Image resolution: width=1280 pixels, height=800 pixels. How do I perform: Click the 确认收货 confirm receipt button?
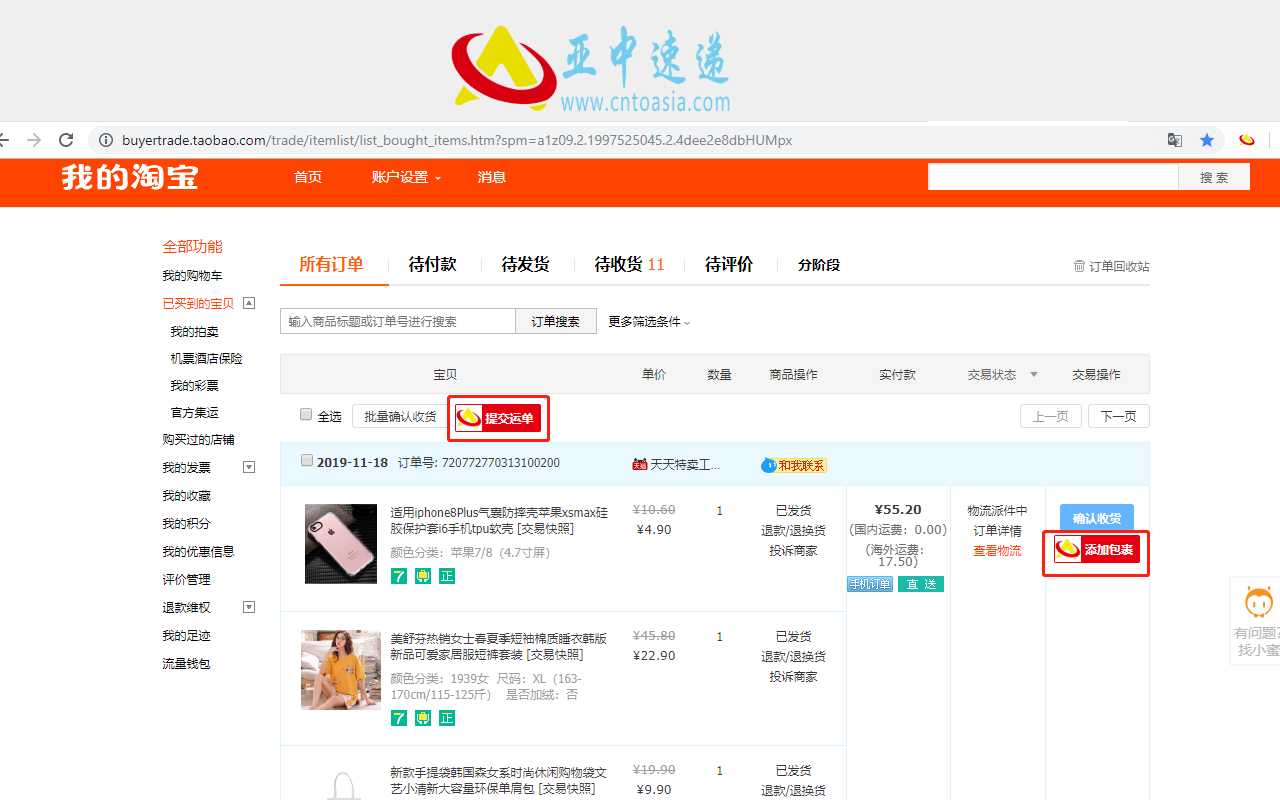1097,518
